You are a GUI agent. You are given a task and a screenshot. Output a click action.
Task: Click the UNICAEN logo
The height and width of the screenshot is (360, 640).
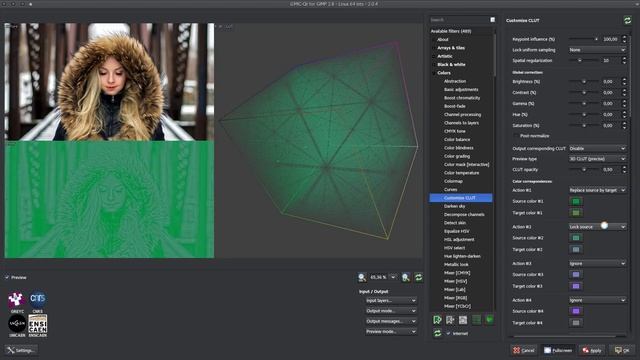tap(17, 323)
